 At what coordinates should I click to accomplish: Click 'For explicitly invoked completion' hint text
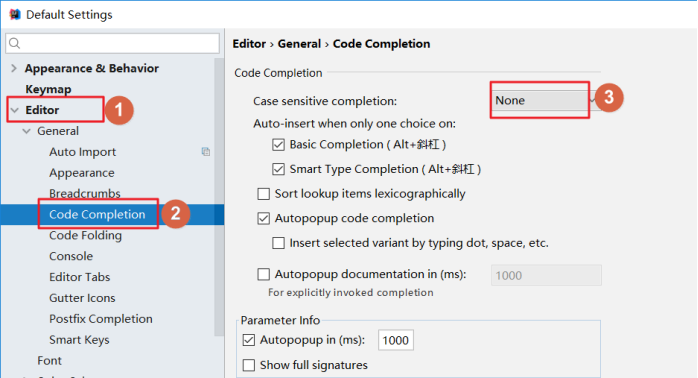coord(351,293)
